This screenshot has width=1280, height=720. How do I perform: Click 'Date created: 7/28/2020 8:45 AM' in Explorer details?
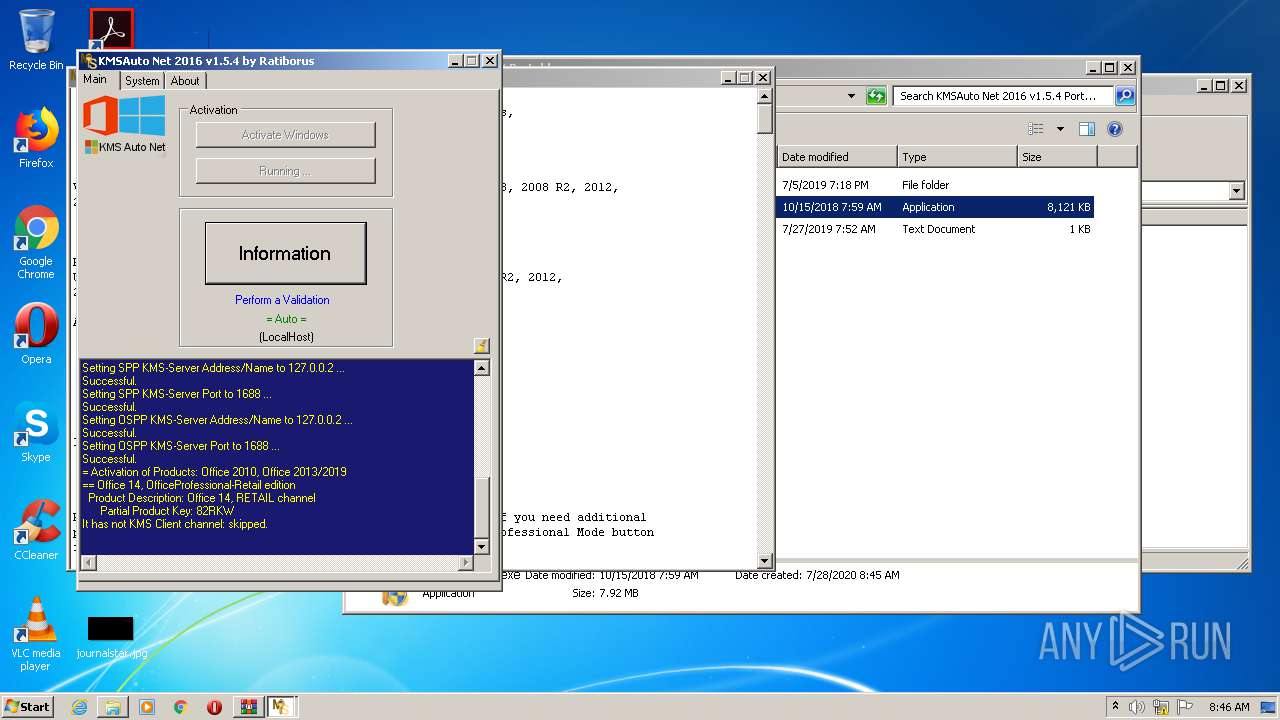coord(817,575)
